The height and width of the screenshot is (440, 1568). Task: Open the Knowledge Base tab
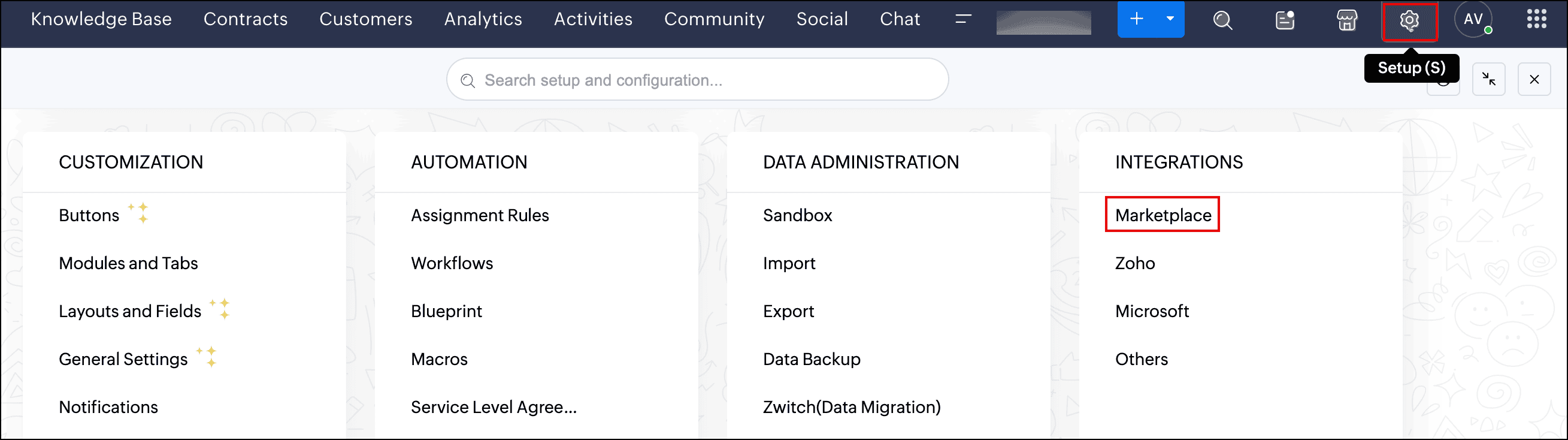pyautogui.click(x=101, y=20)
